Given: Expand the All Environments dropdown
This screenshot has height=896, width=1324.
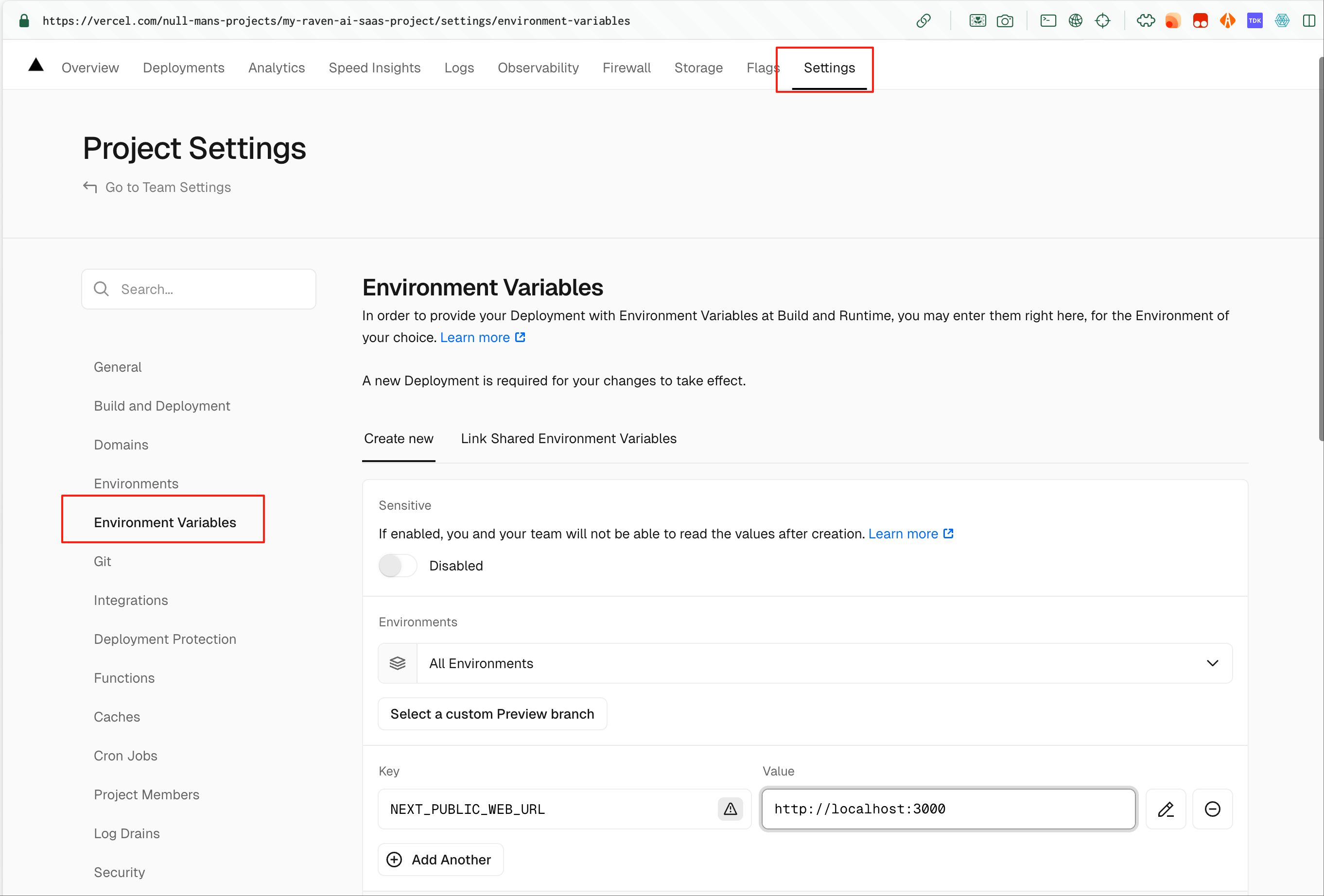Looking at the screenshot, I should tap(805, 663).
